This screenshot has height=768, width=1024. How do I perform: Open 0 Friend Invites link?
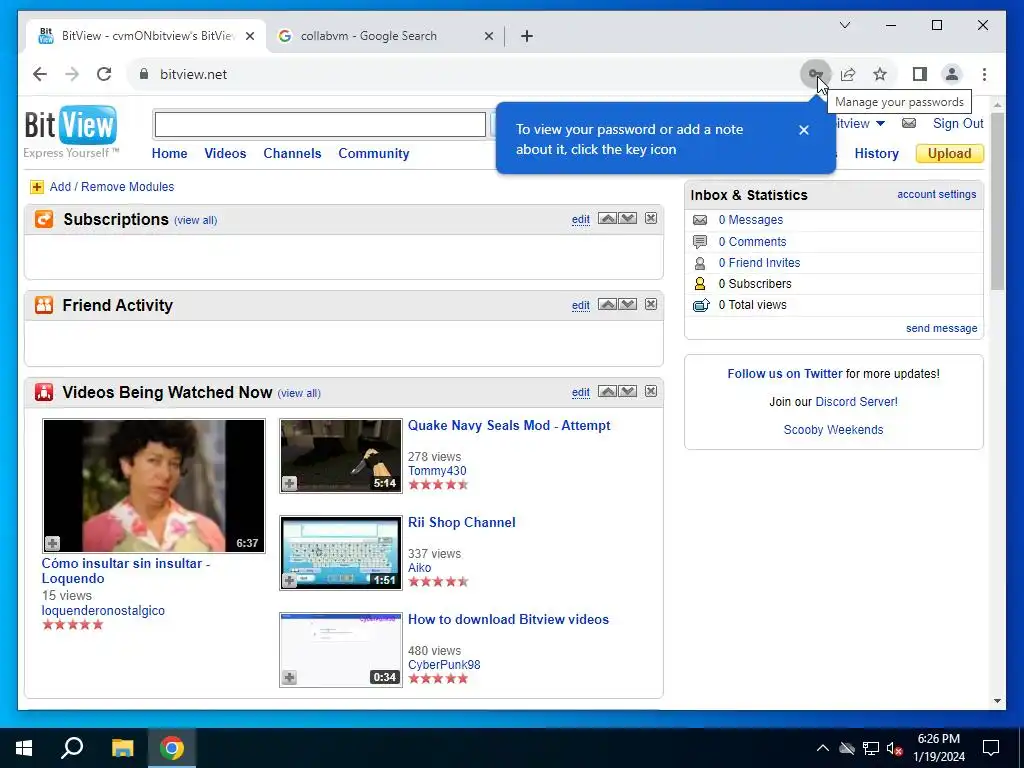click(x=759, y=263)
